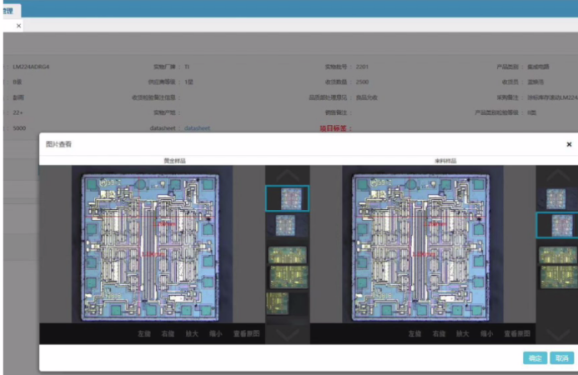Close the 图片查看 image viewer dialog
Viewport: 578px width, 375px height.
click(x=569, y=144)
